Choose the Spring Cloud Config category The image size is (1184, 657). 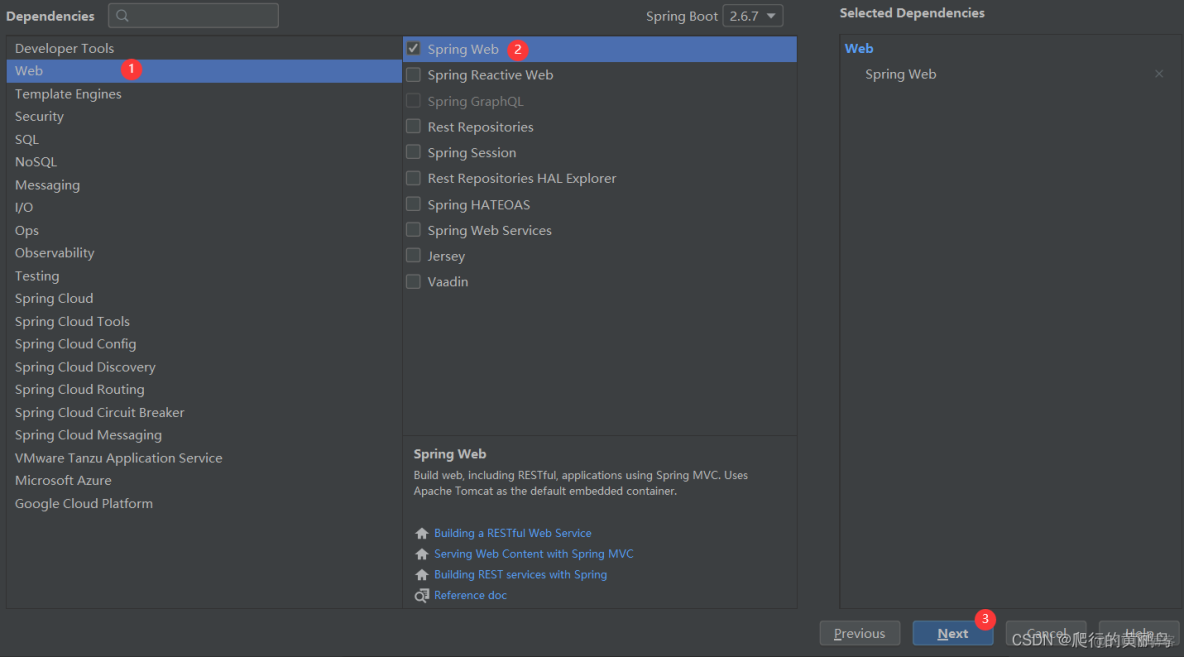tap(75, 344)
